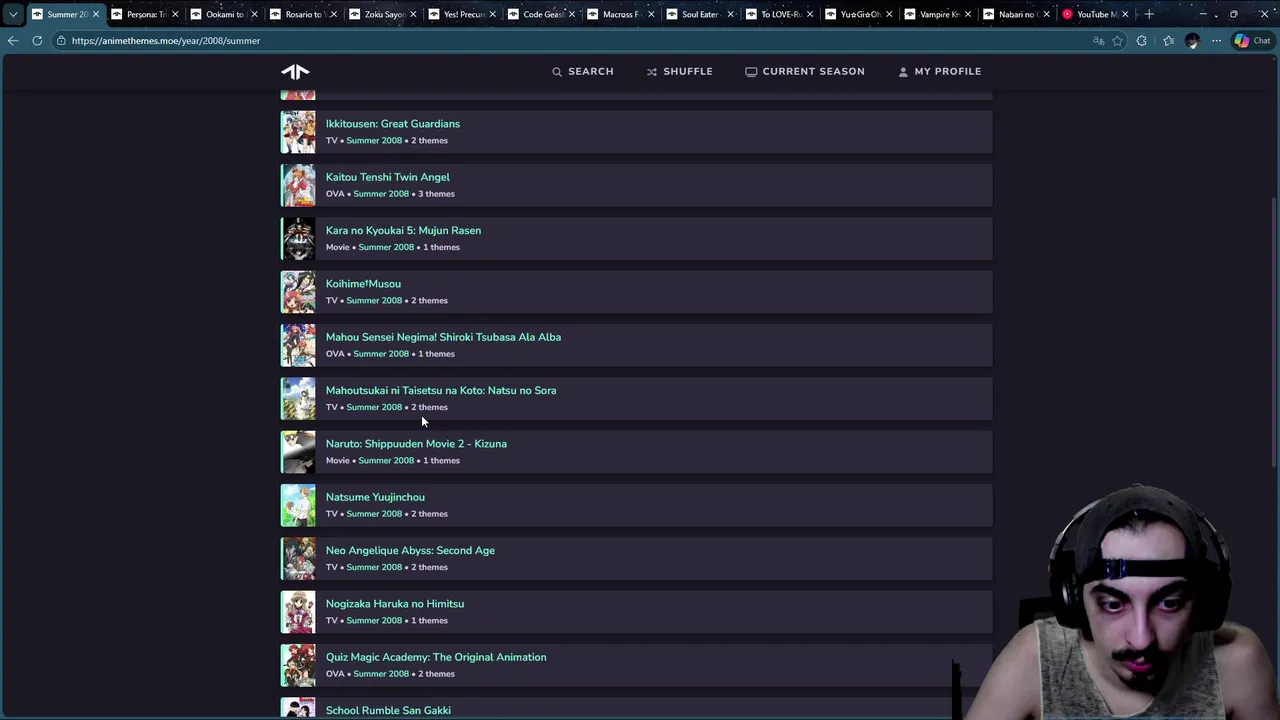The width and height of the screenshot is (1280, 720).
Task: Switch to the Nabari no tab
Action: [x=1017, y=14]
